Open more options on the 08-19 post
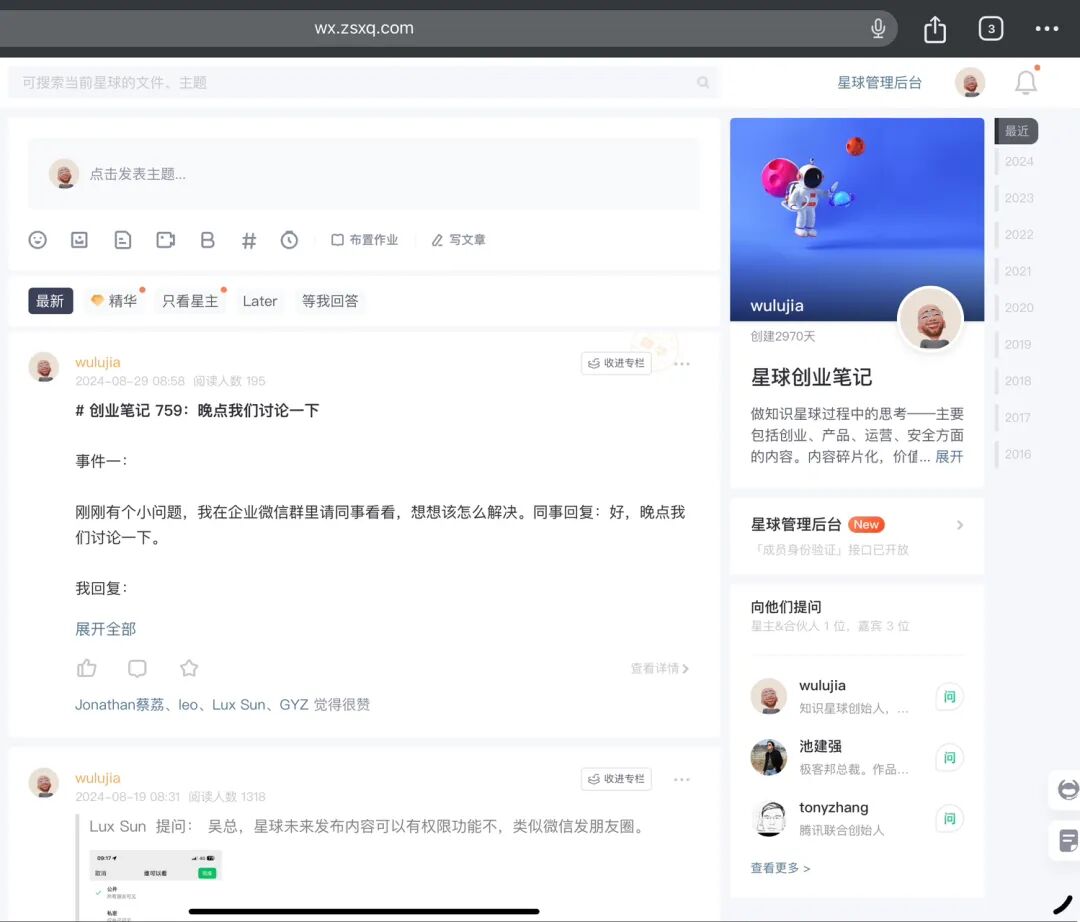1080x922 pixels. click(682, 779)
